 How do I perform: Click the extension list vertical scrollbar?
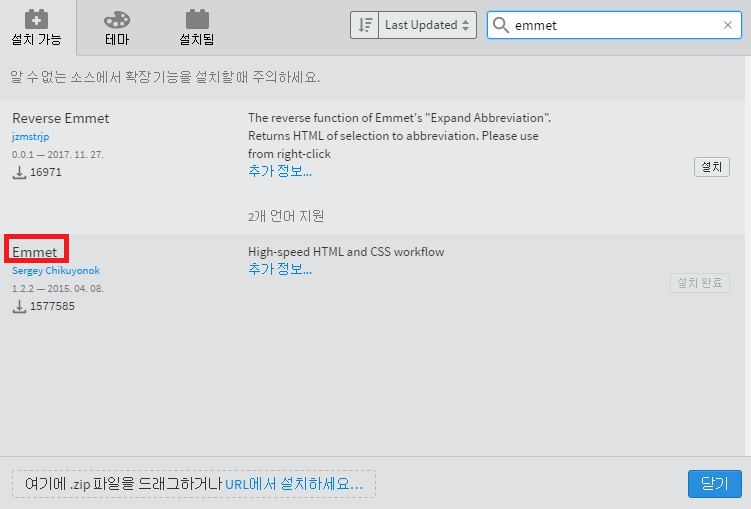(x=748, y=256)
